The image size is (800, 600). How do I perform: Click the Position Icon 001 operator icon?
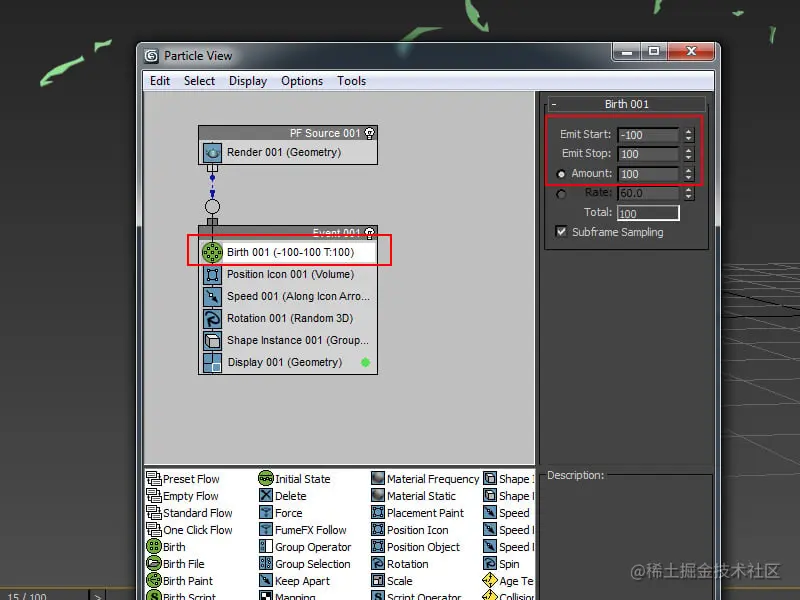pos(212,274)
